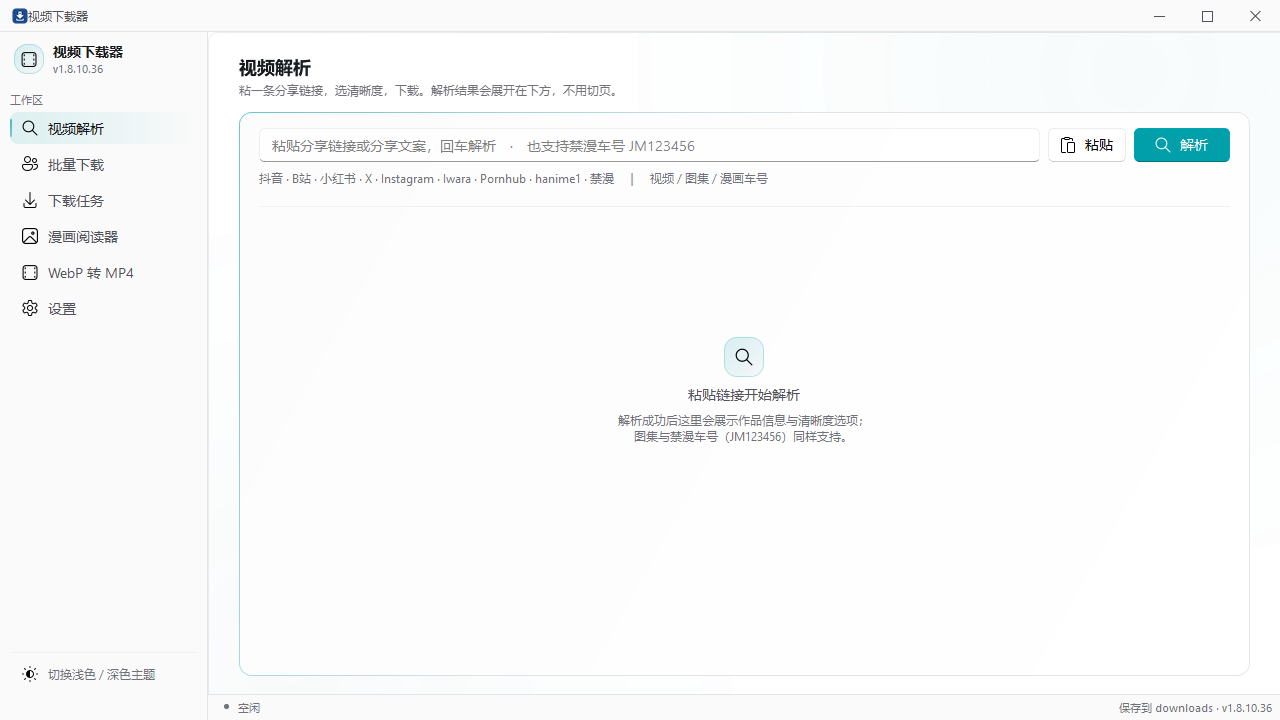Click the video downloader app logo in sidebar
1280x720 pixels.
(x=29, y=60)
